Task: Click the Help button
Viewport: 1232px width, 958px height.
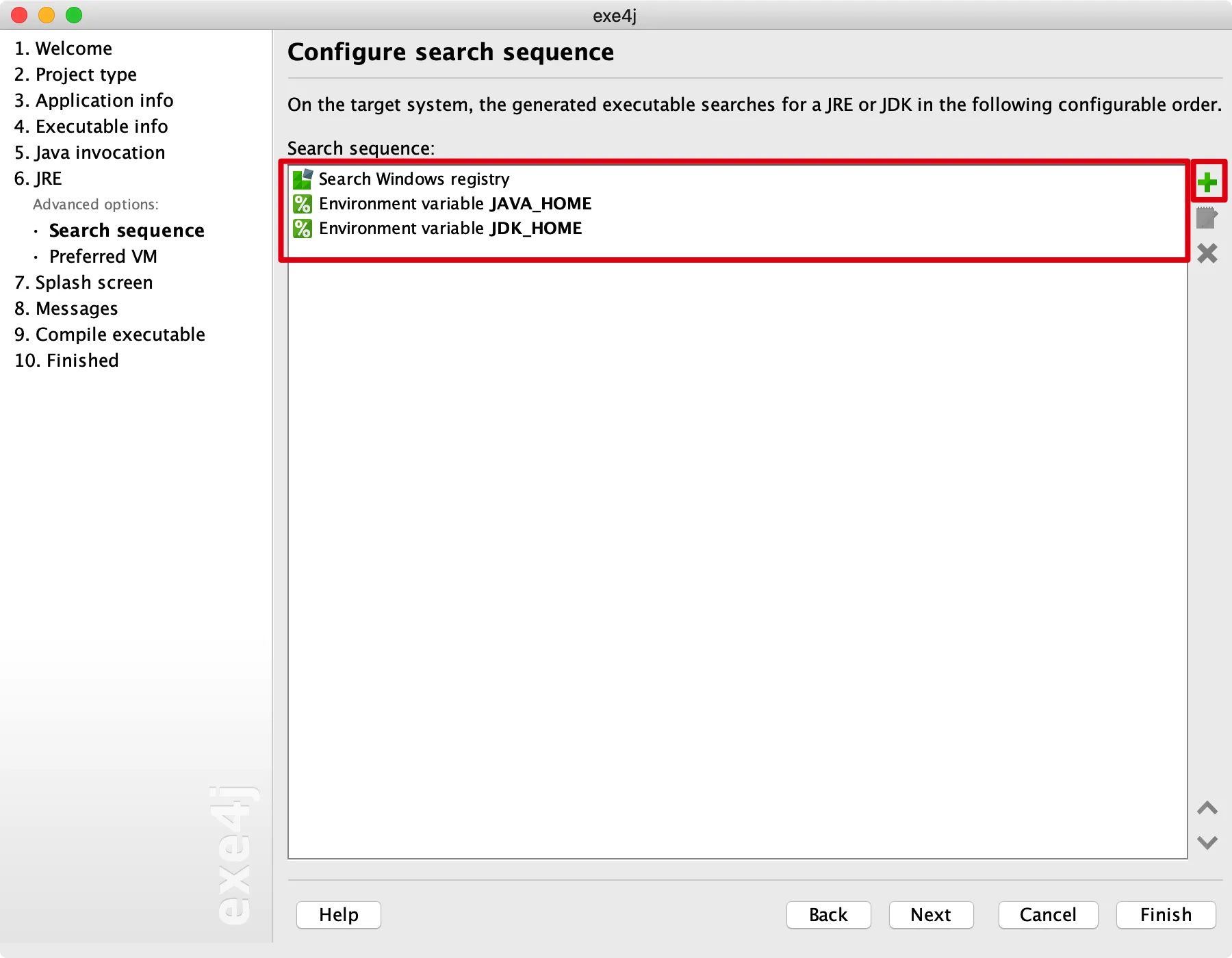Action: click(339, 915)
